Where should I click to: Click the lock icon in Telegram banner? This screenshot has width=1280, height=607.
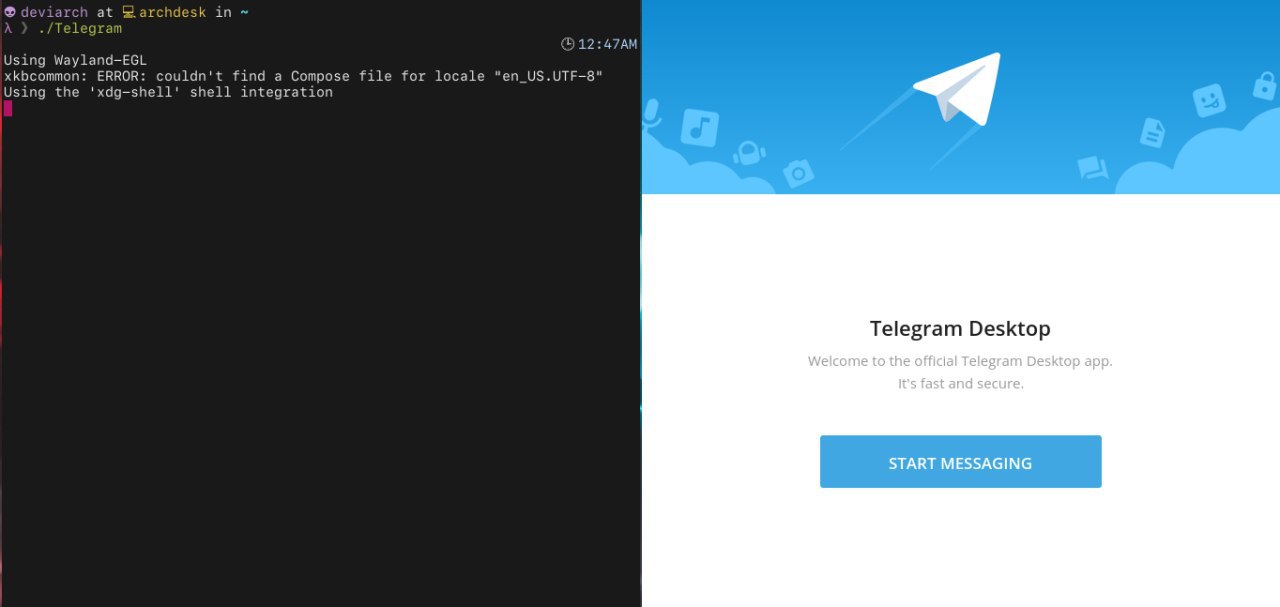click(x=1265, y=86)
